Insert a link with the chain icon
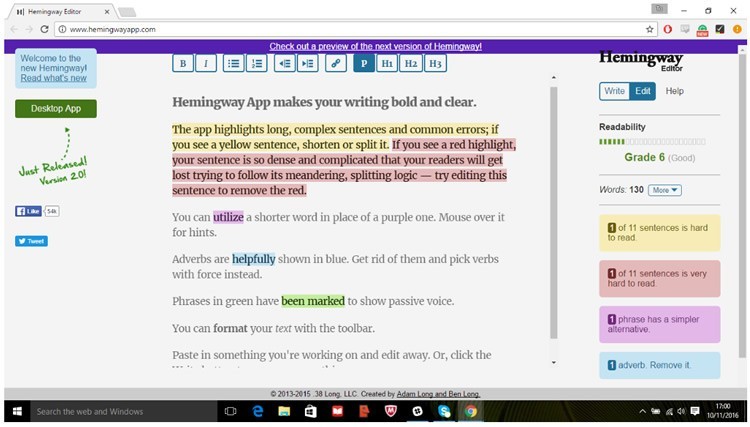750x427 pixels. (x=336, y=63)
